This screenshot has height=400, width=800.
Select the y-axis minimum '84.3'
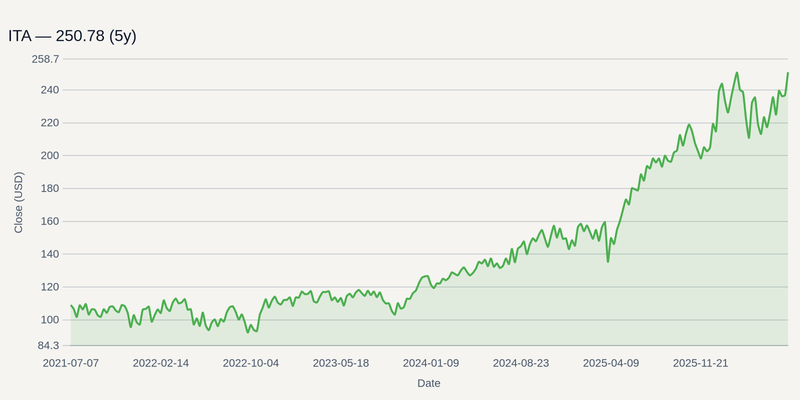tap(48, 346)
